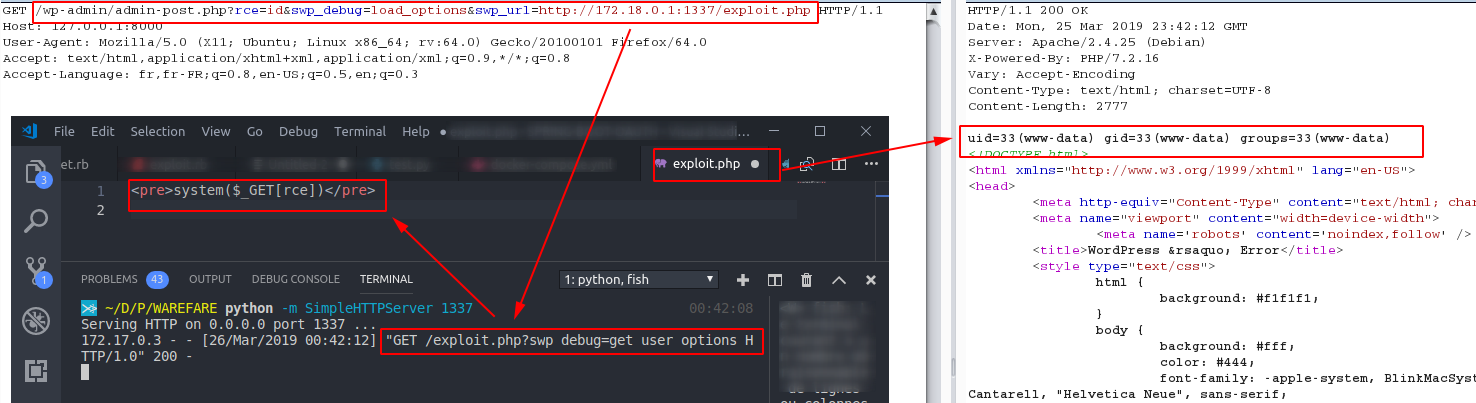Open the Explorer view in activity bar

point(36,171)
